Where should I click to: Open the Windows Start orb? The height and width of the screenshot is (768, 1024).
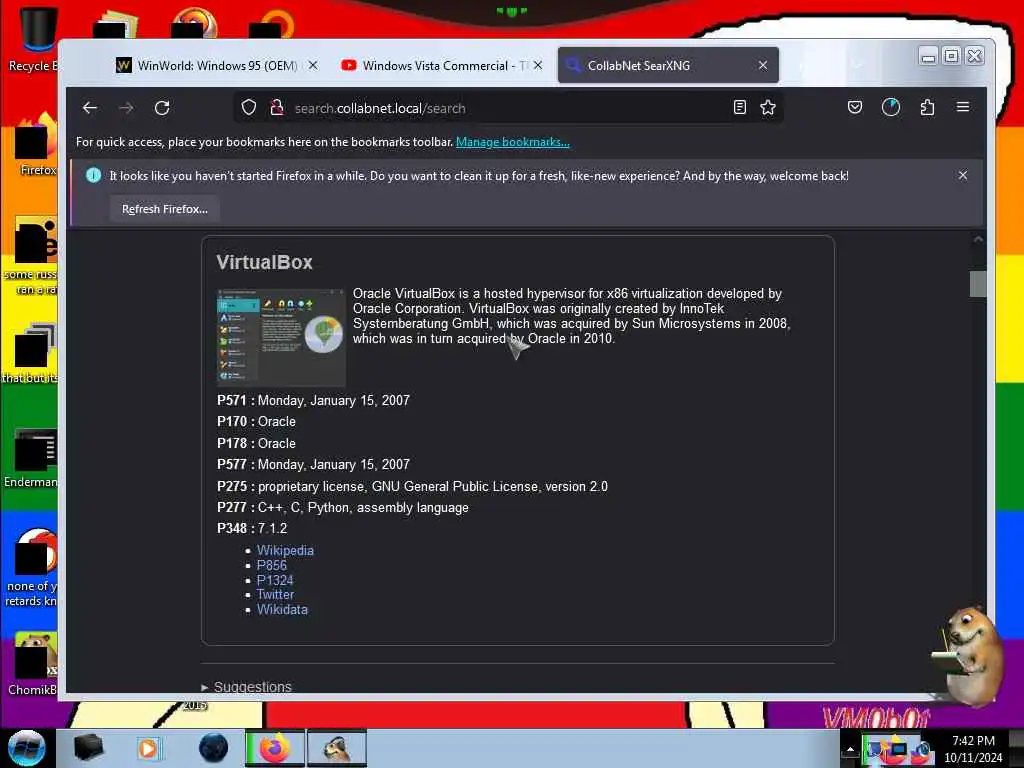point(27,747)
